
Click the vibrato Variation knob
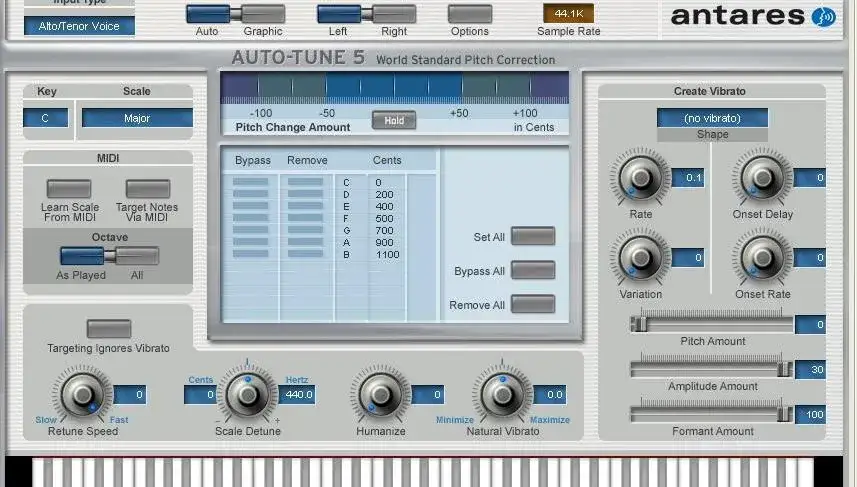tap(640, 257)
